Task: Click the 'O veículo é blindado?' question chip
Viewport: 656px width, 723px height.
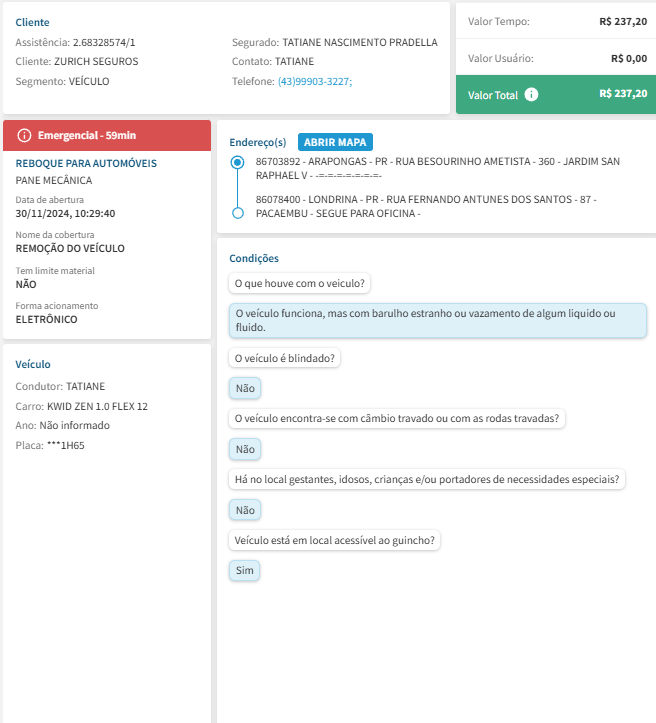Action: pos(286,357)
